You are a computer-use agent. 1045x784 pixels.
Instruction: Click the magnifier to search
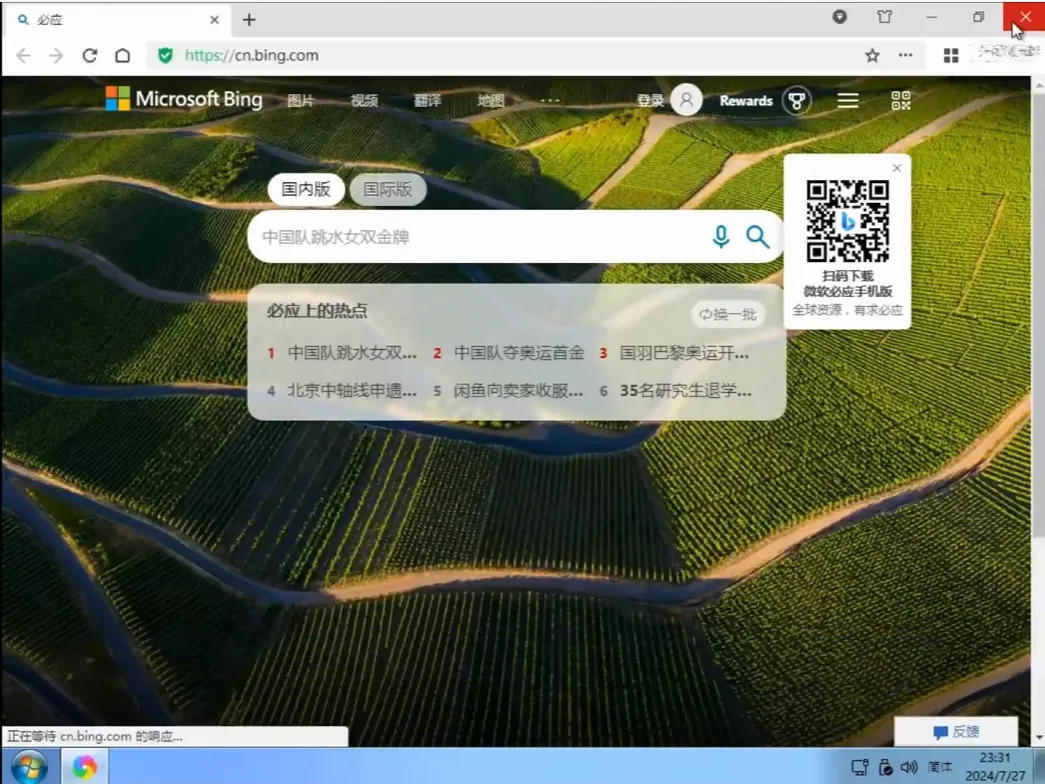[757, 237]
